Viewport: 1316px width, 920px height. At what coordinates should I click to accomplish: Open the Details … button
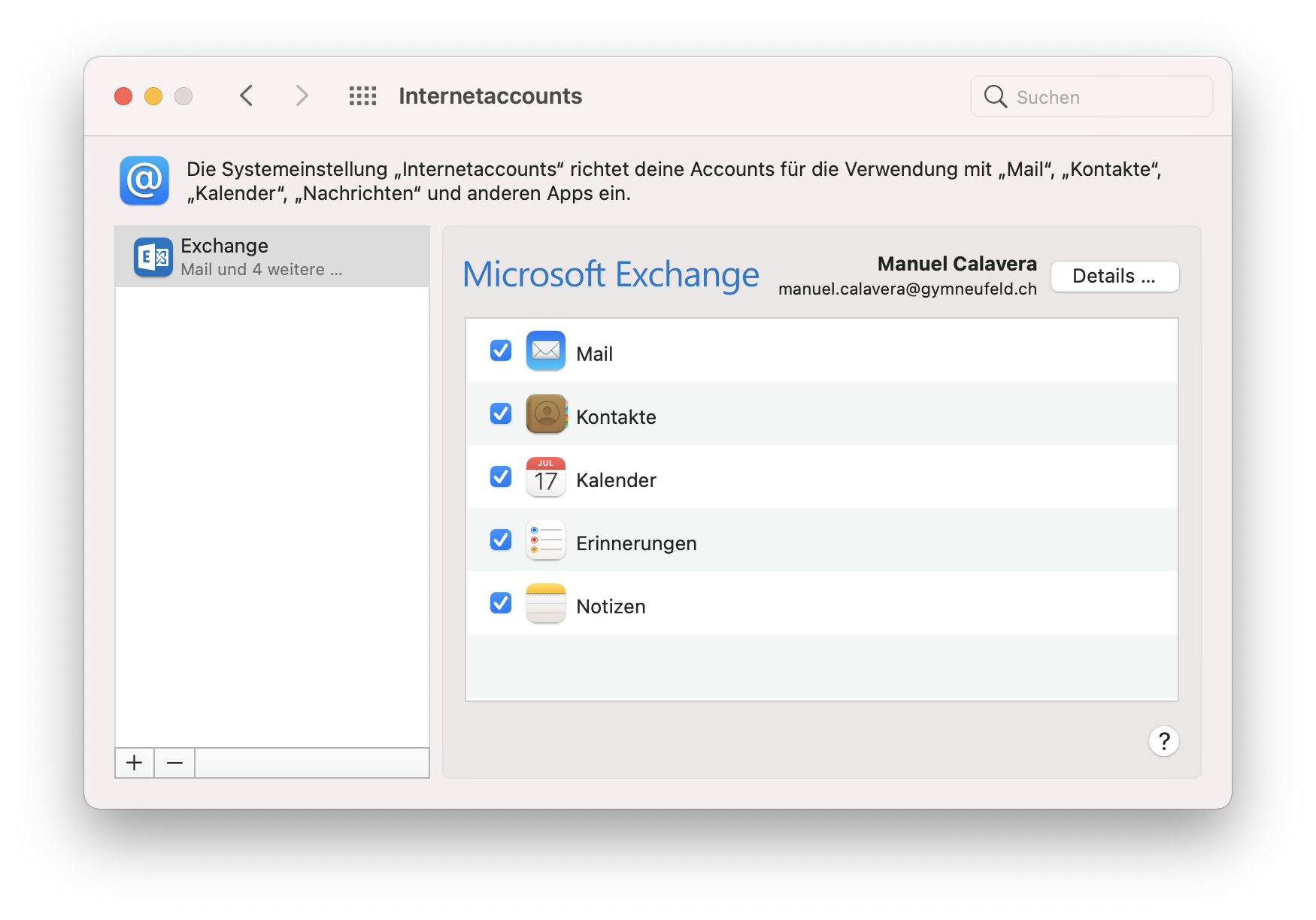pyautogui.click(x=1114, y=277)
